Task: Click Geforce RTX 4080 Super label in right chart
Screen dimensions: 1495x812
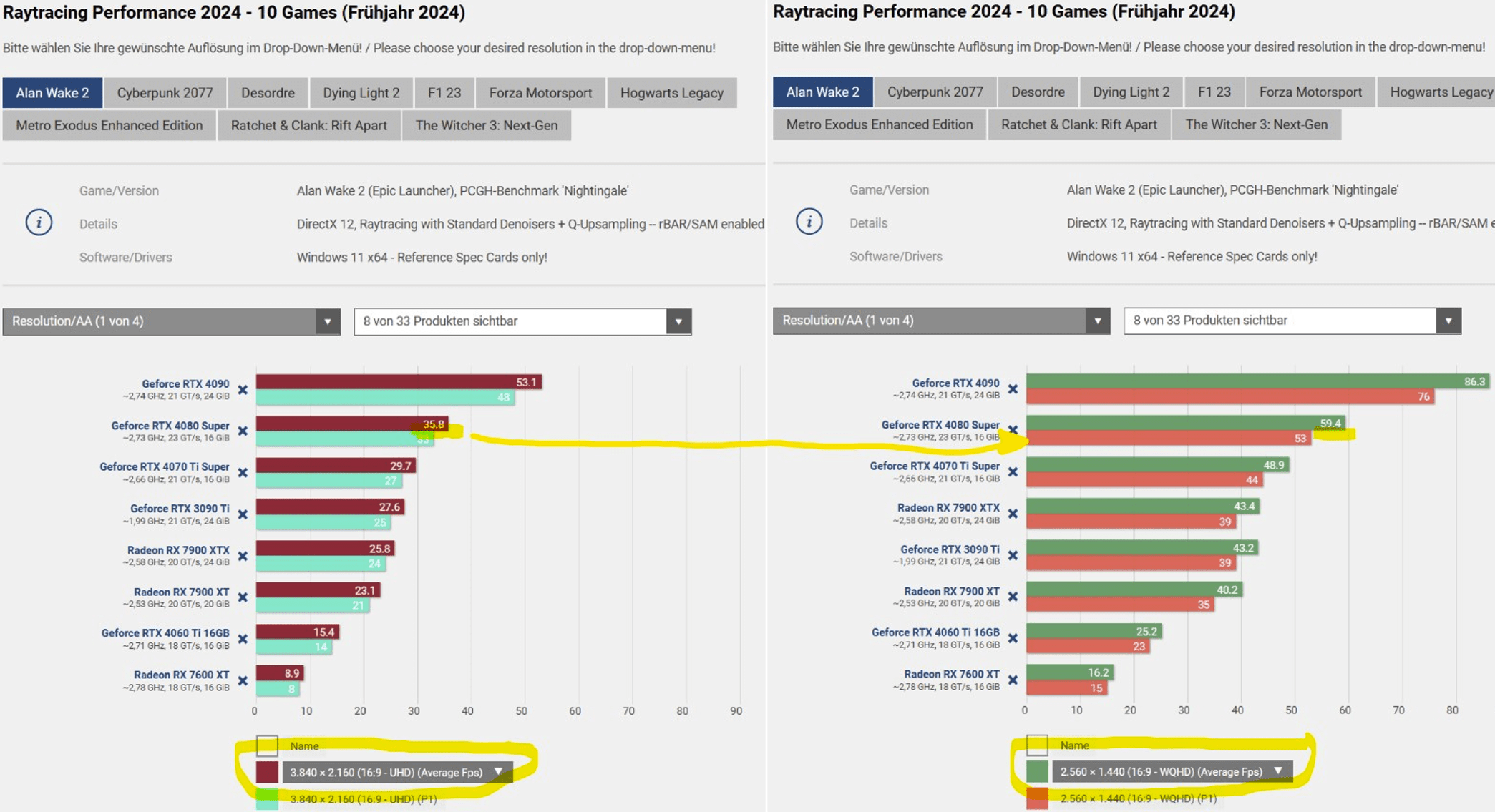Action: [940, 425]
